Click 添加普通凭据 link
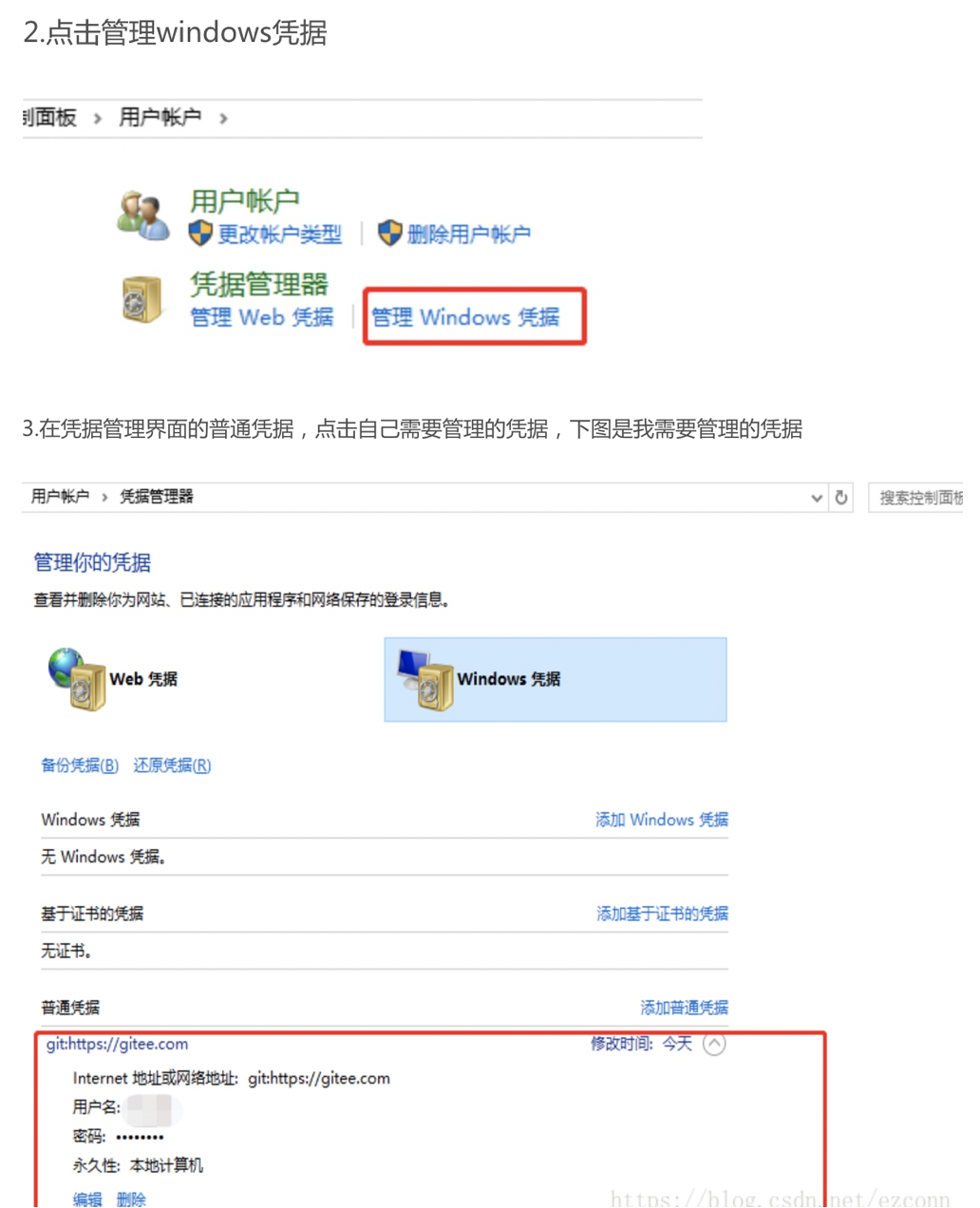Screen dimensions: 980x1208 coord(685,1008)
